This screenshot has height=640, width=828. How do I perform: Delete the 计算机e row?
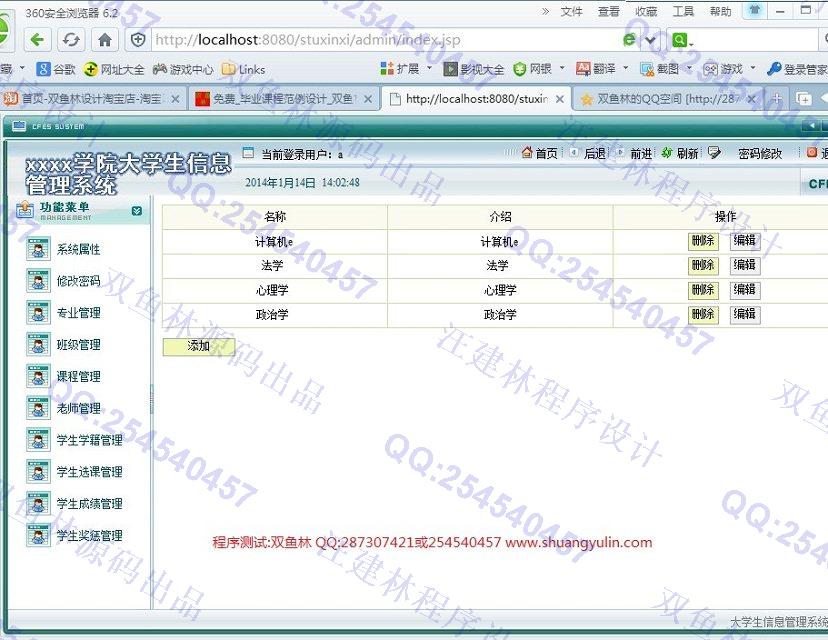(x=703, y=241)
